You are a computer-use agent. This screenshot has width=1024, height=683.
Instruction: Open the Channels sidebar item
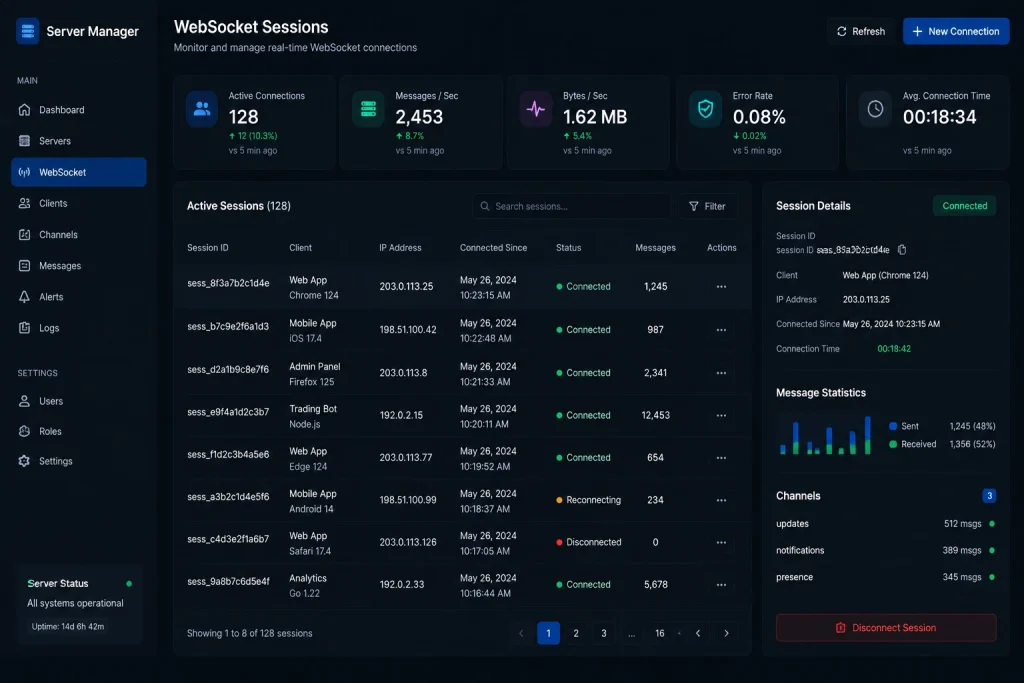pyautogui.click(x=78, y=234)
